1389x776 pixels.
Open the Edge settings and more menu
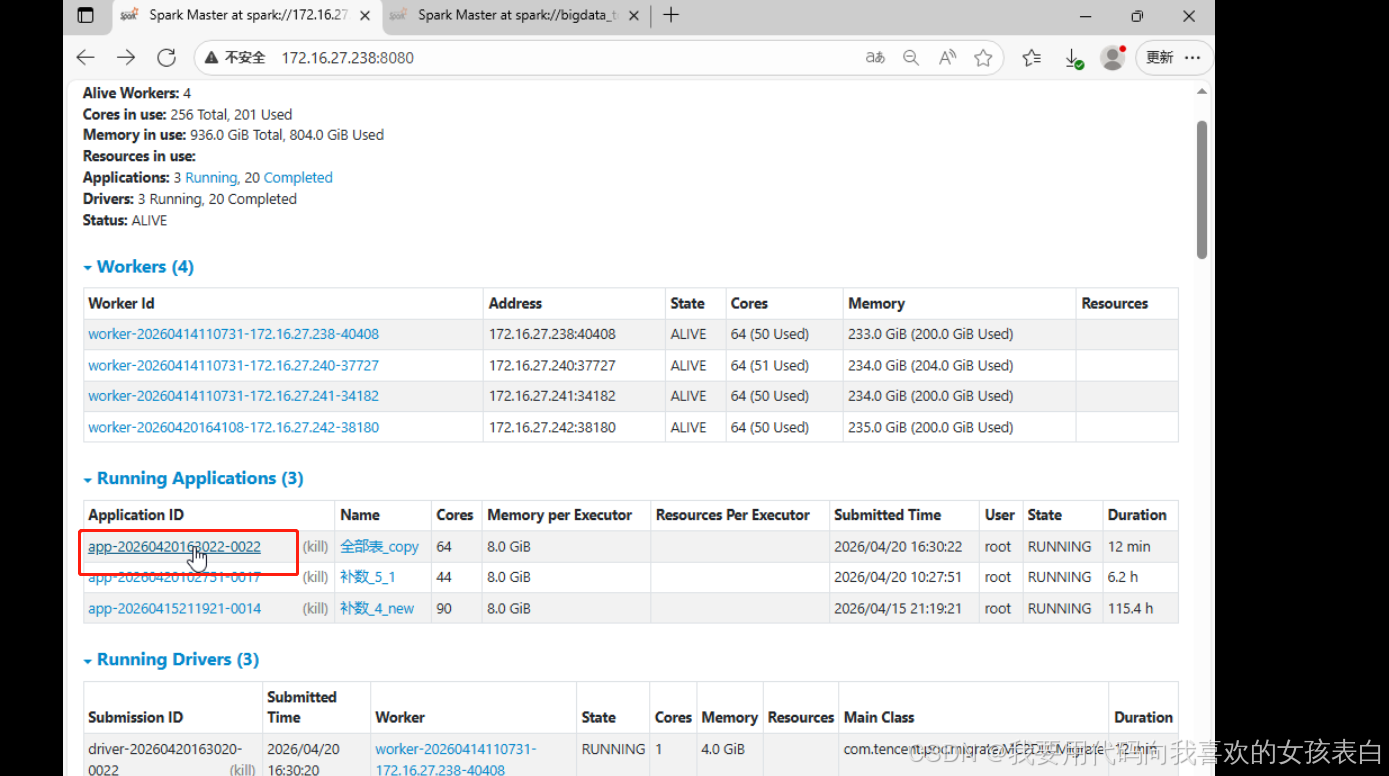pos(1193,57)
